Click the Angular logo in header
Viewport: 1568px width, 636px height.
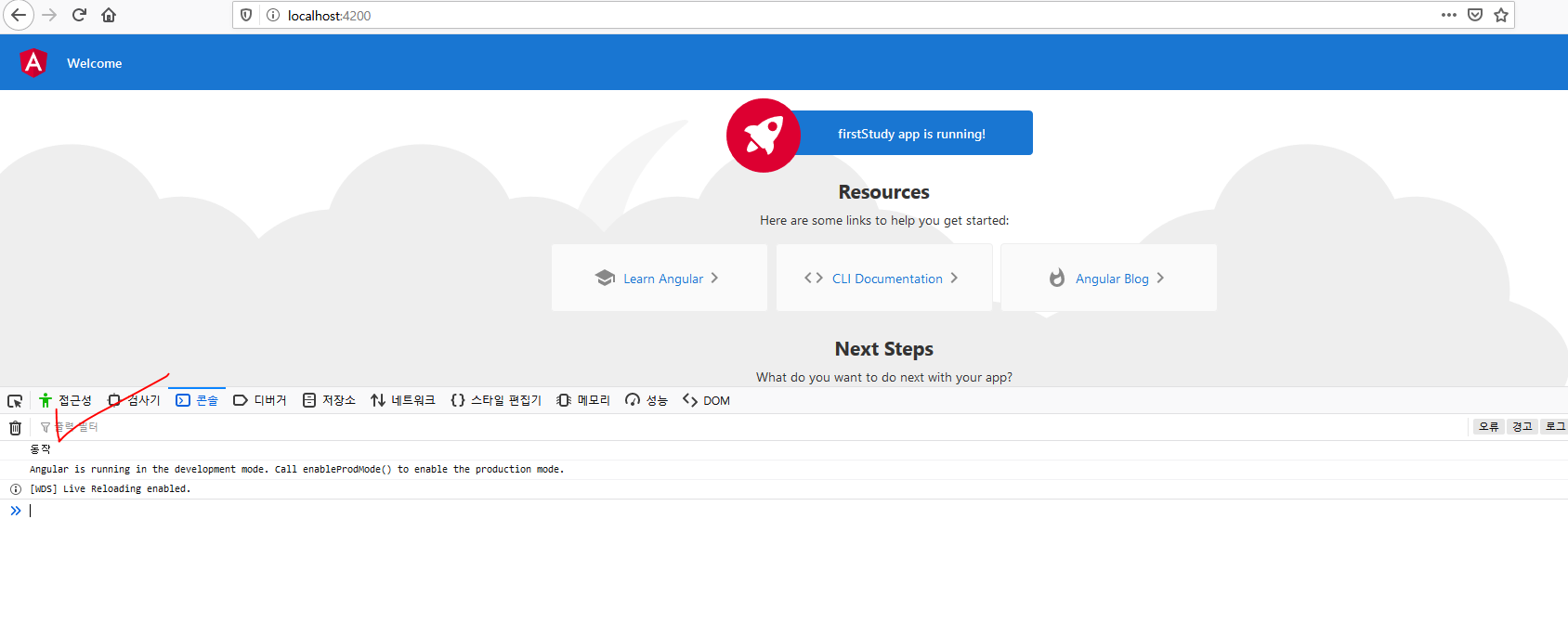33,62
